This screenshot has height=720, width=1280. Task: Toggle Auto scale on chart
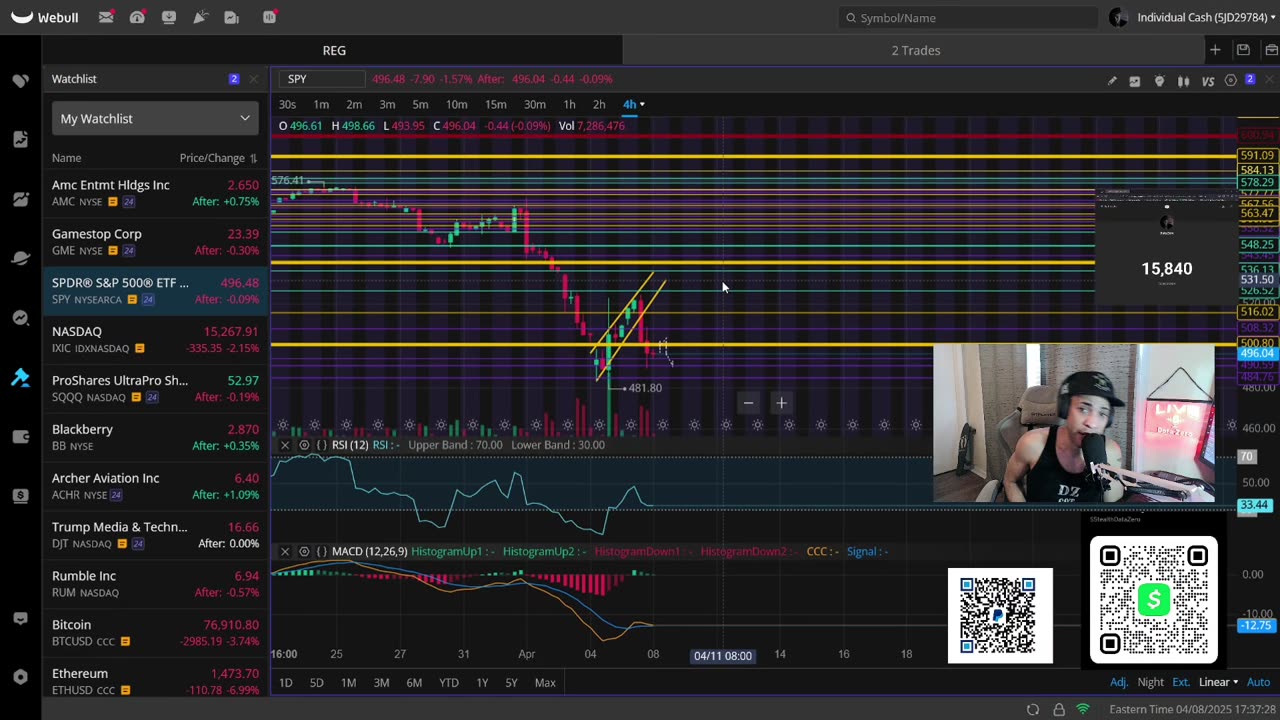(x=1258, y=682)
